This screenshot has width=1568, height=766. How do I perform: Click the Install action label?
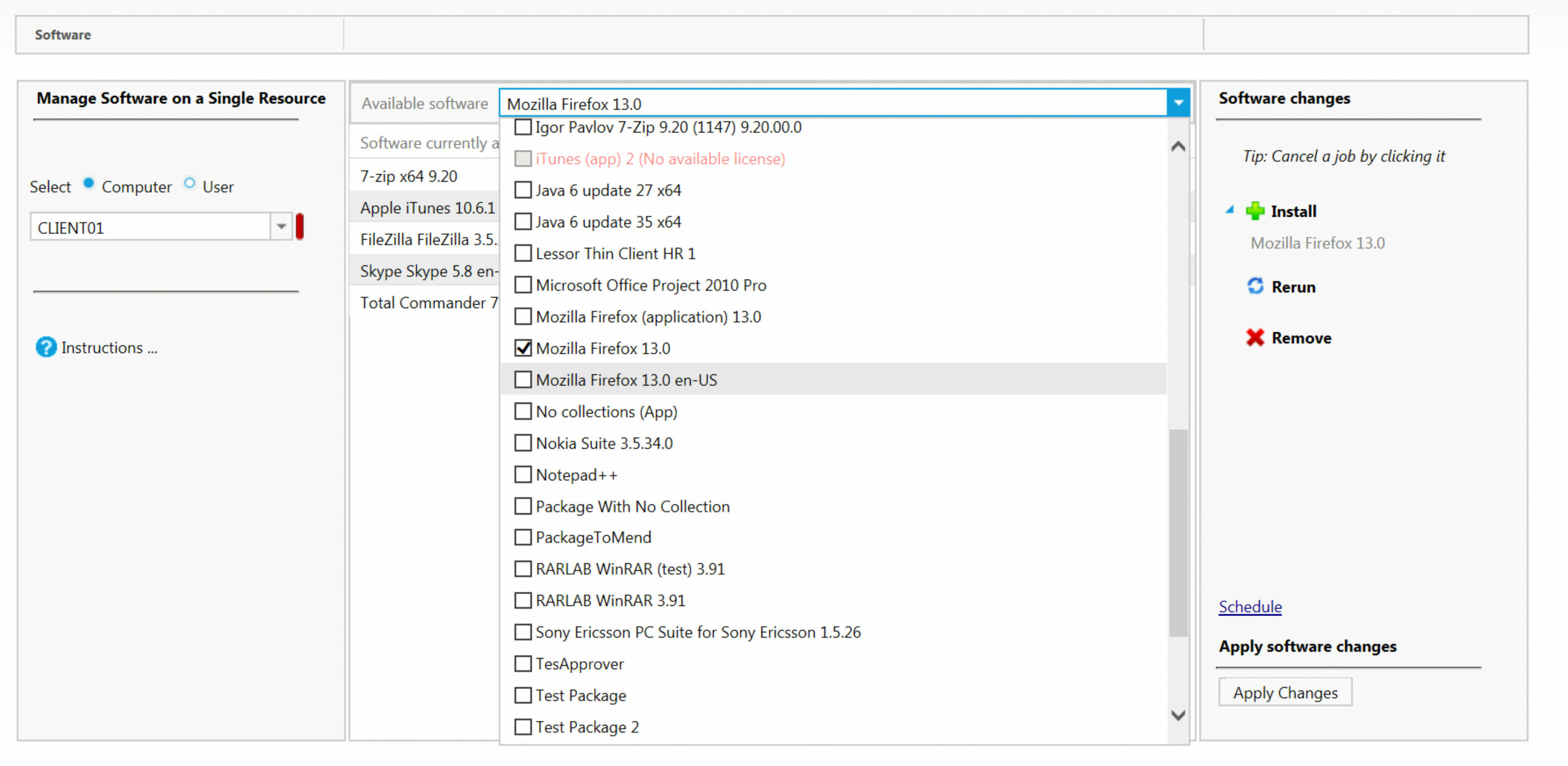point(1294,211)
